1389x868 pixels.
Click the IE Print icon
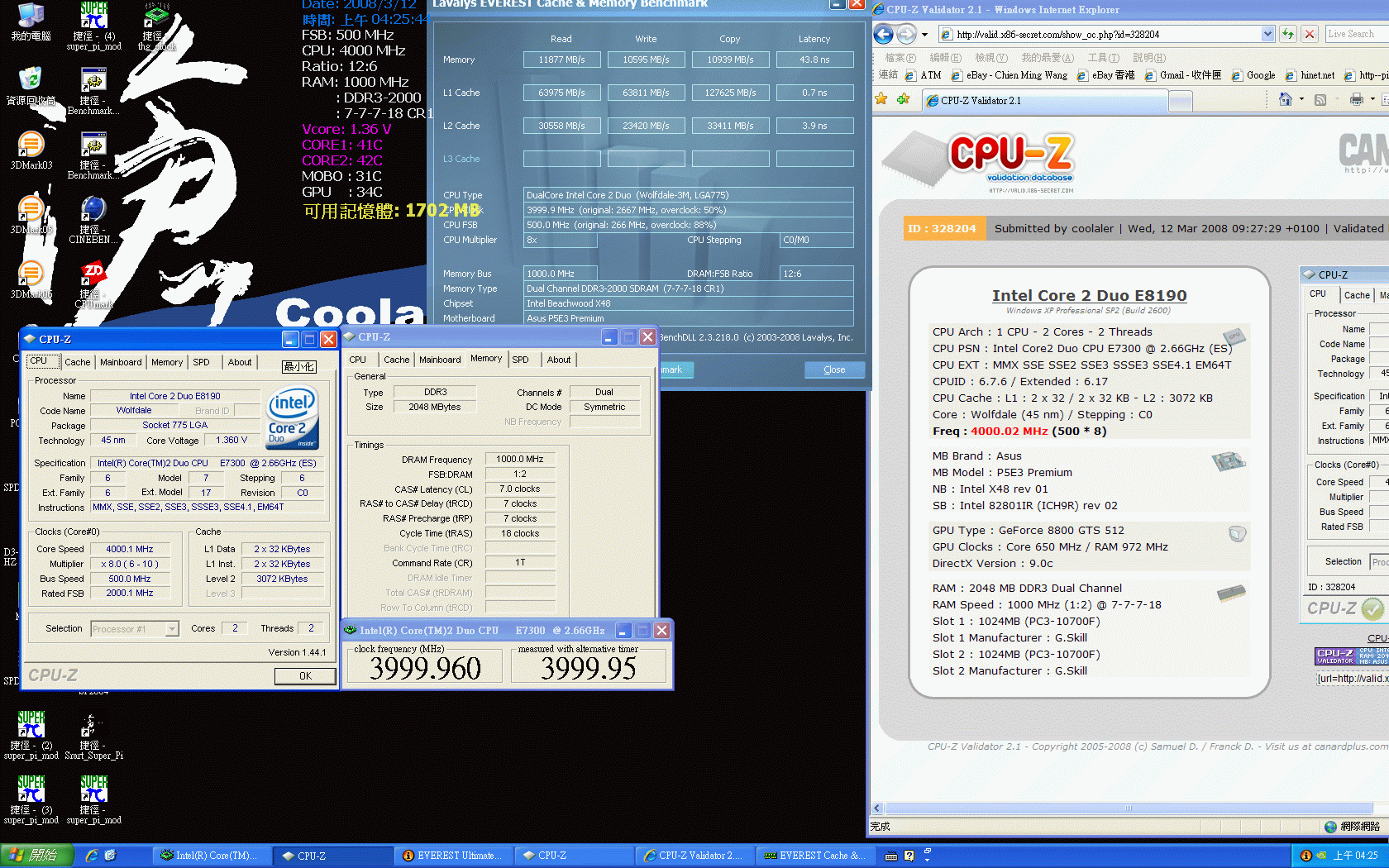[1356, 99]
